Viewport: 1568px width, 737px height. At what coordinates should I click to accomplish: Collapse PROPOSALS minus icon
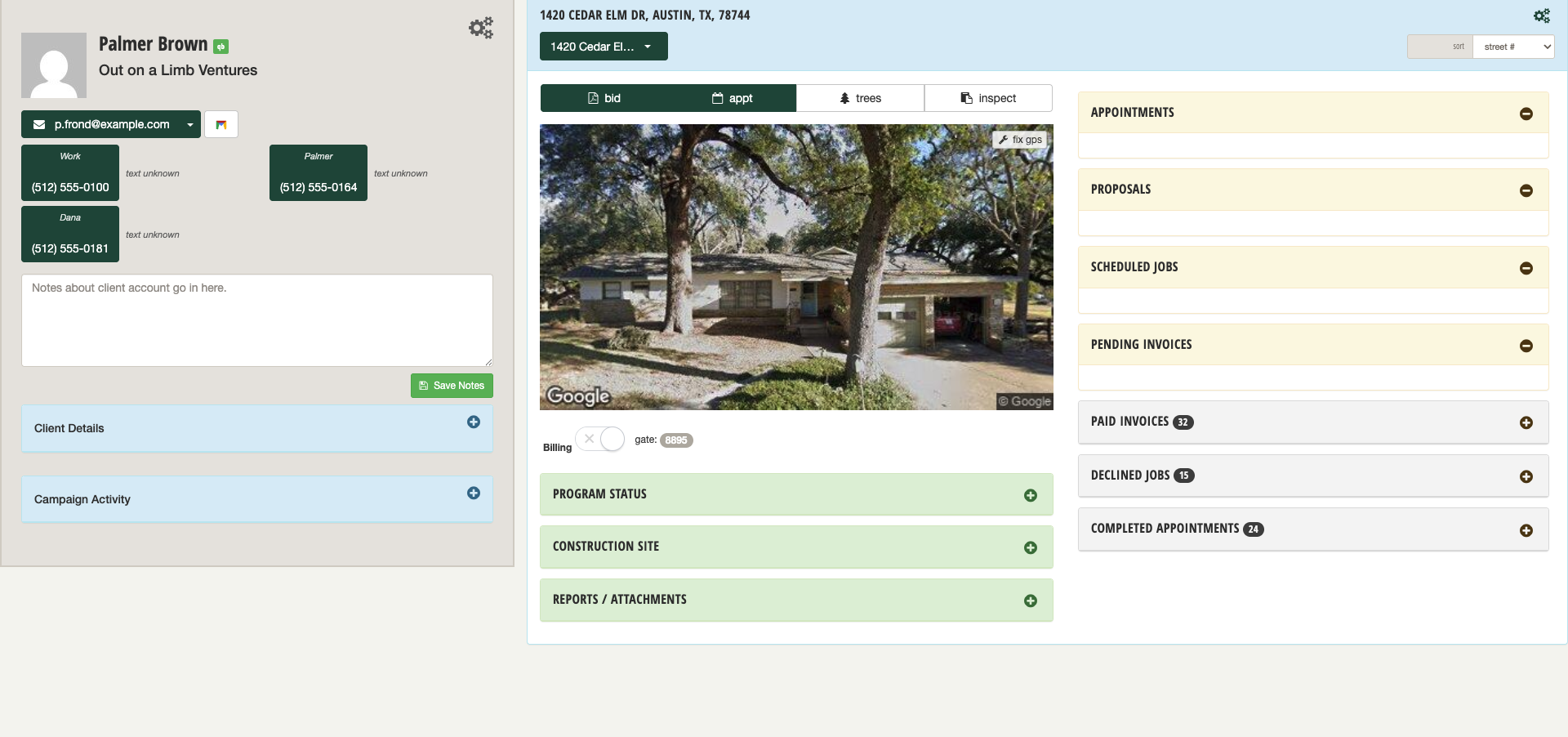(x=1526, y=190)
